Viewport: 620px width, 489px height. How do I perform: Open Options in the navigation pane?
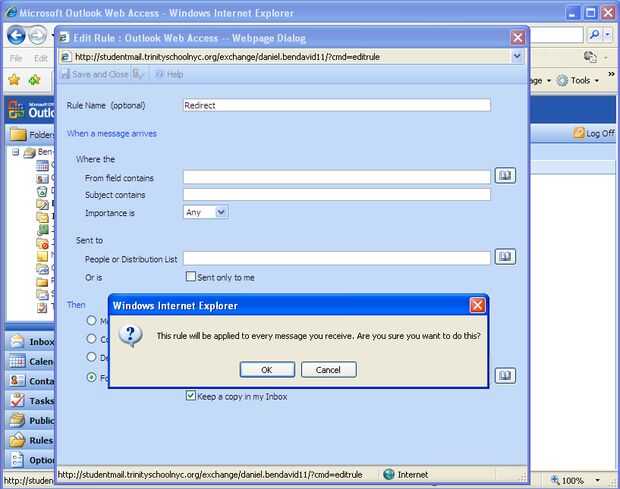(x=30, y=460)
